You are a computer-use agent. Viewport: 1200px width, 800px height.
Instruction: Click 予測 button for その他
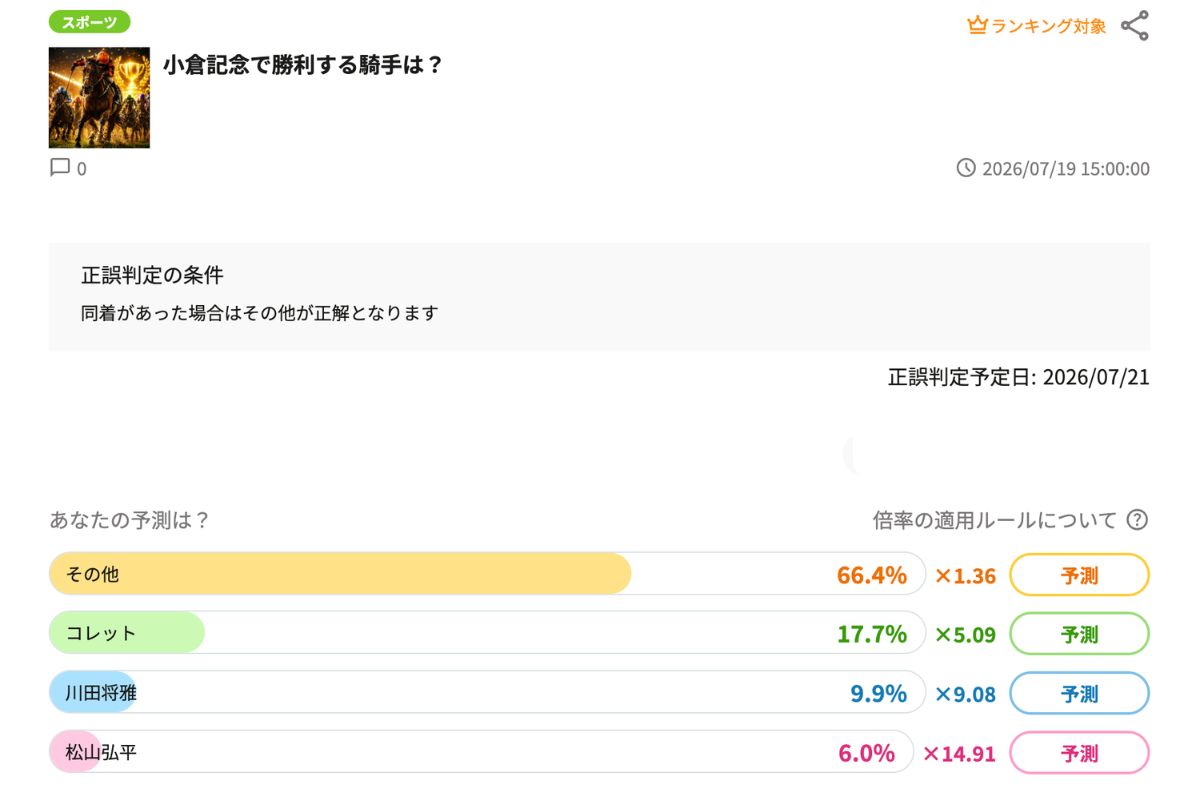click(x=1079, y=575)
